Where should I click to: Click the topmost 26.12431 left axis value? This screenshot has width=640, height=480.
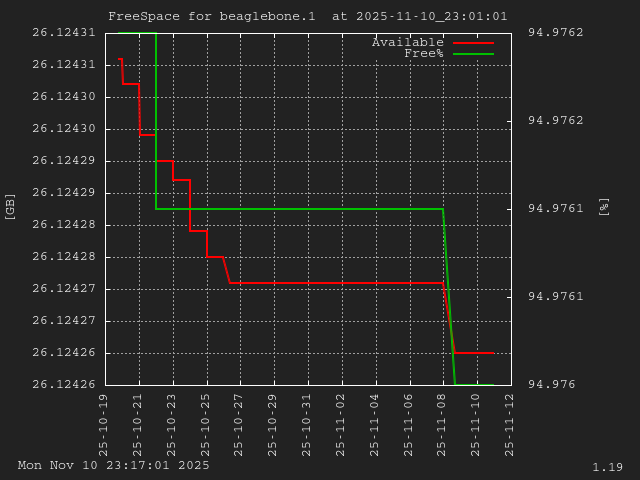point(63,33)
